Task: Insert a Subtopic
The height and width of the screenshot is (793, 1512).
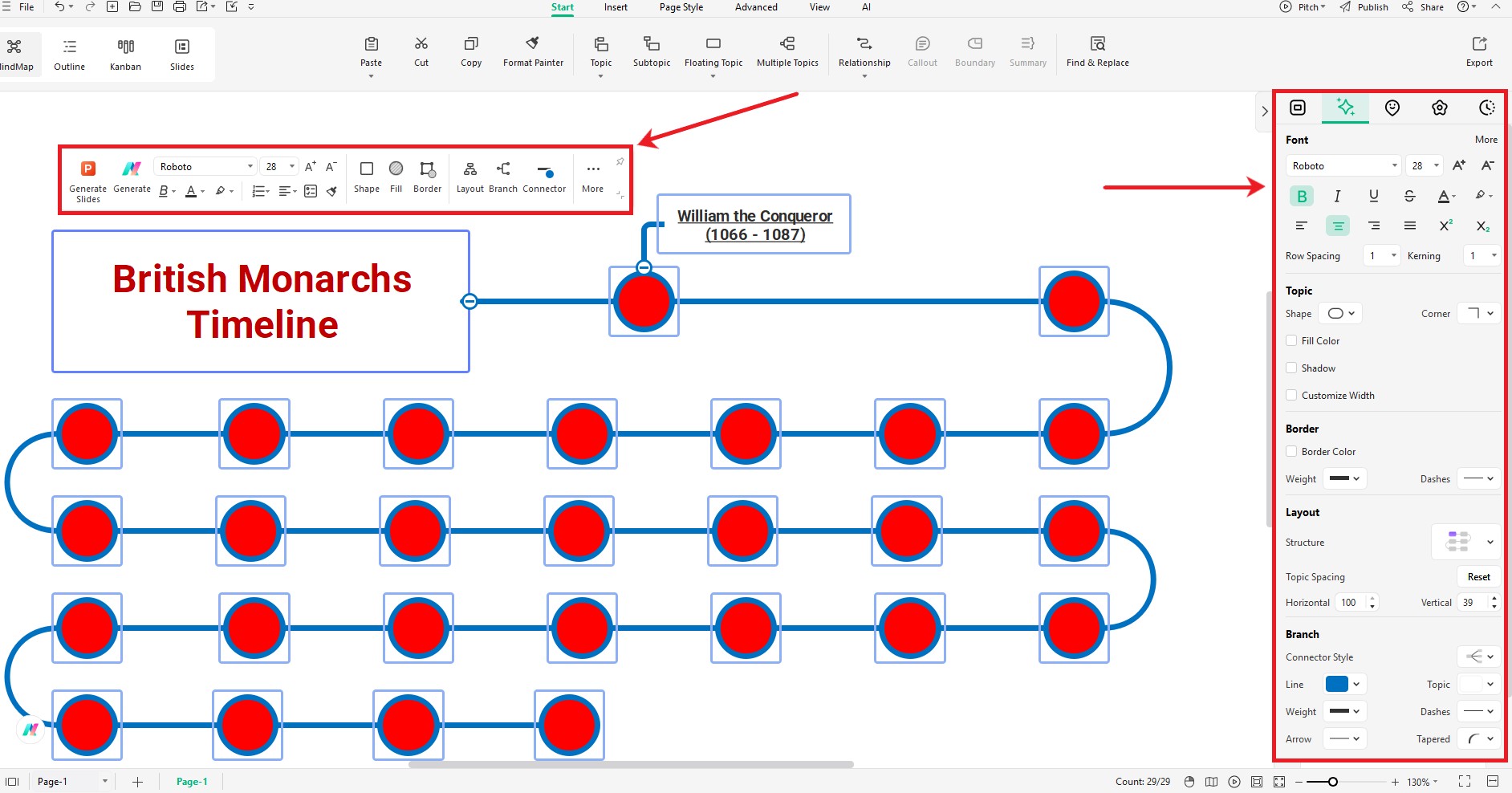Action: [652, 52]
